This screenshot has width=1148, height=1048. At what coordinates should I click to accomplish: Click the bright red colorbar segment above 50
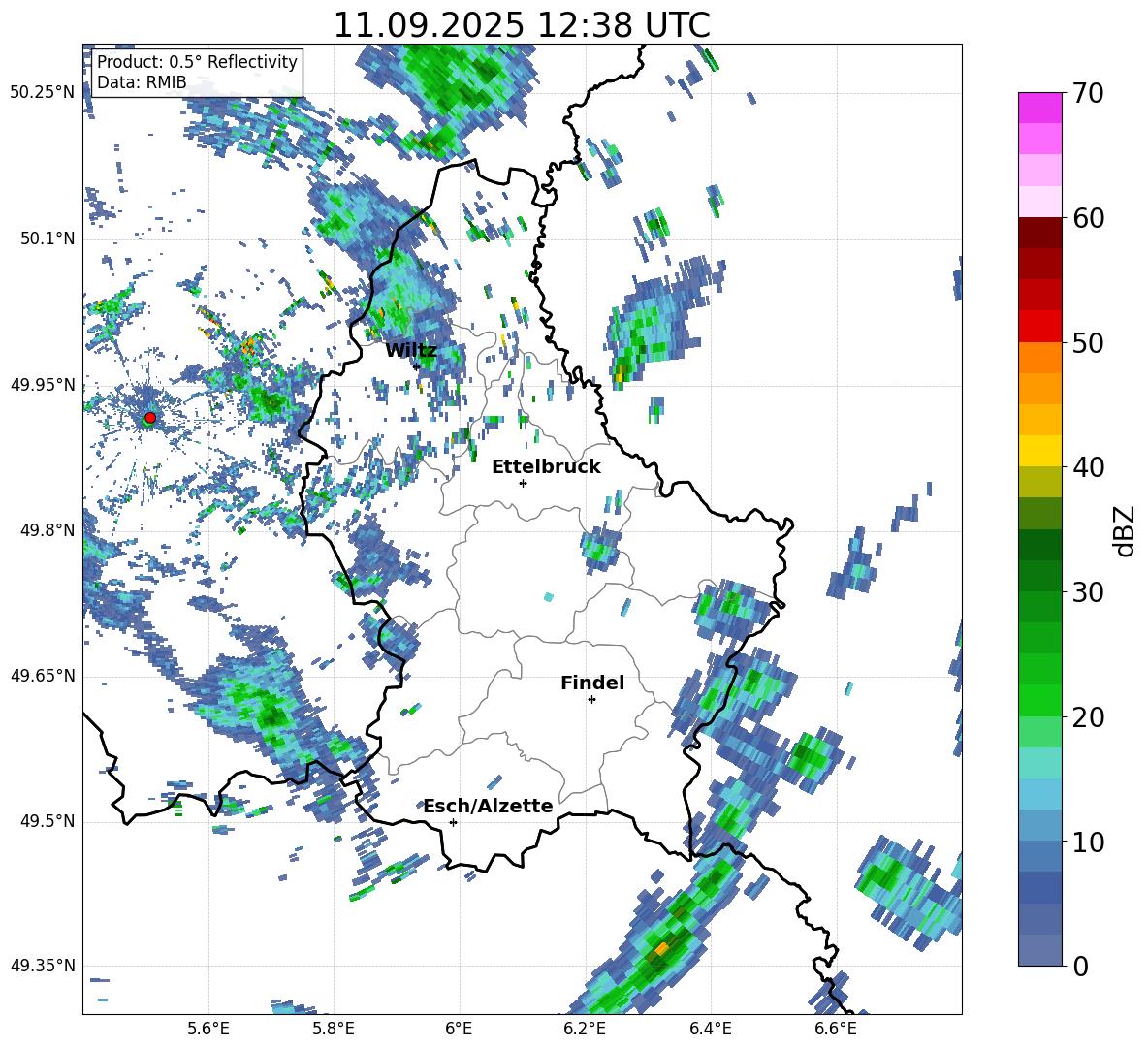[x=1039, y=326]
